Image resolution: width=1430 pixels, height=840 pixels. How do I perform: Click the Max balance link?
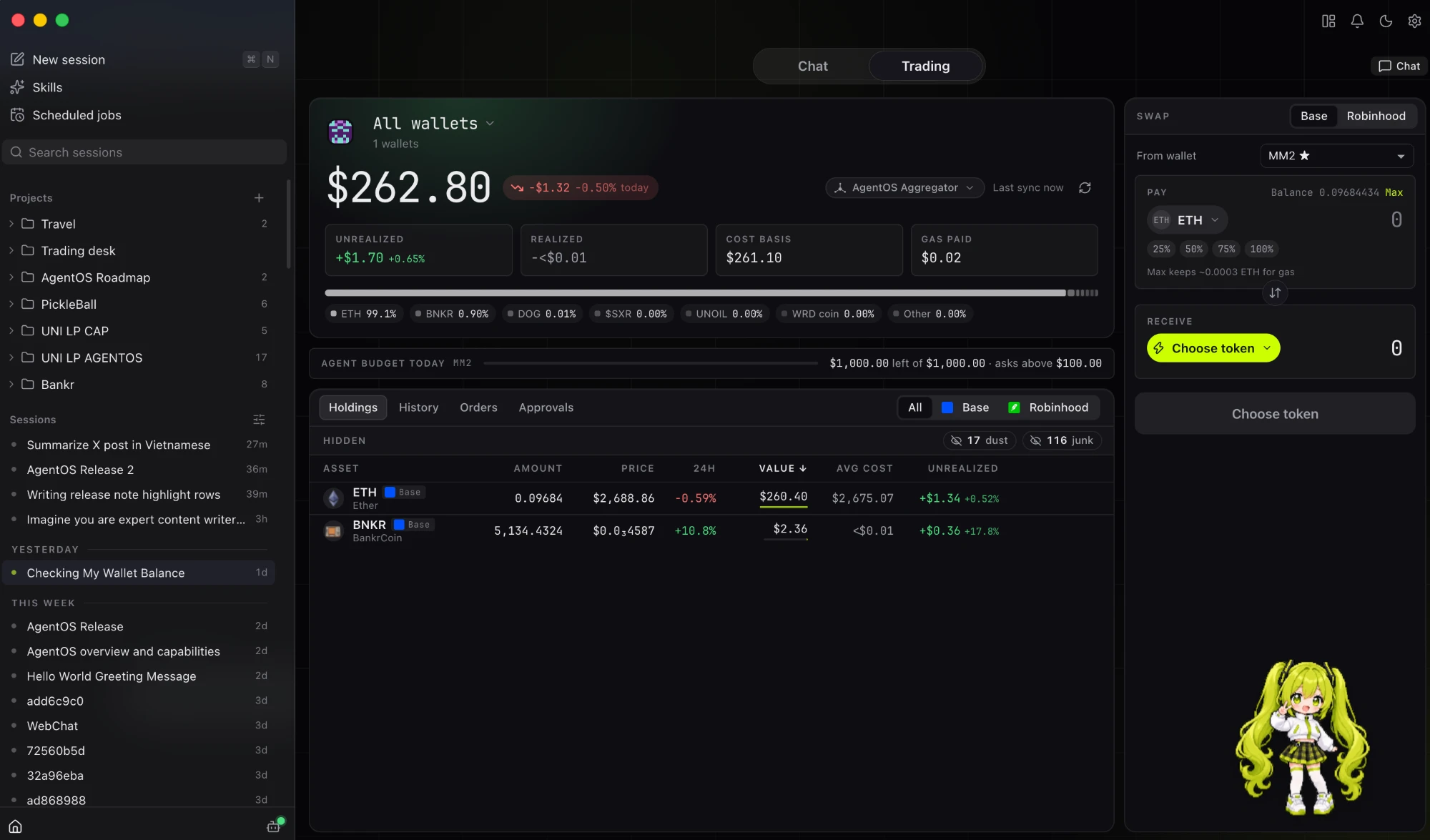point(1394,192)
